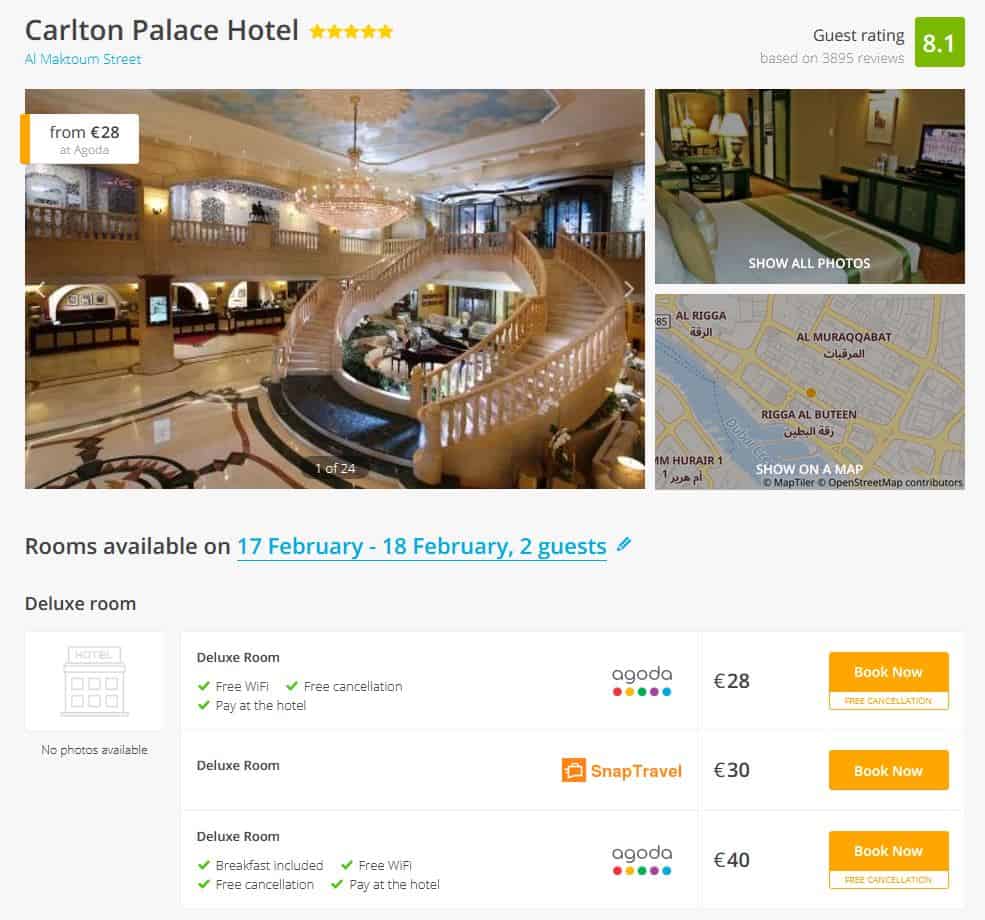Click the next photo arrow on the carousel

tap(629, 288)
